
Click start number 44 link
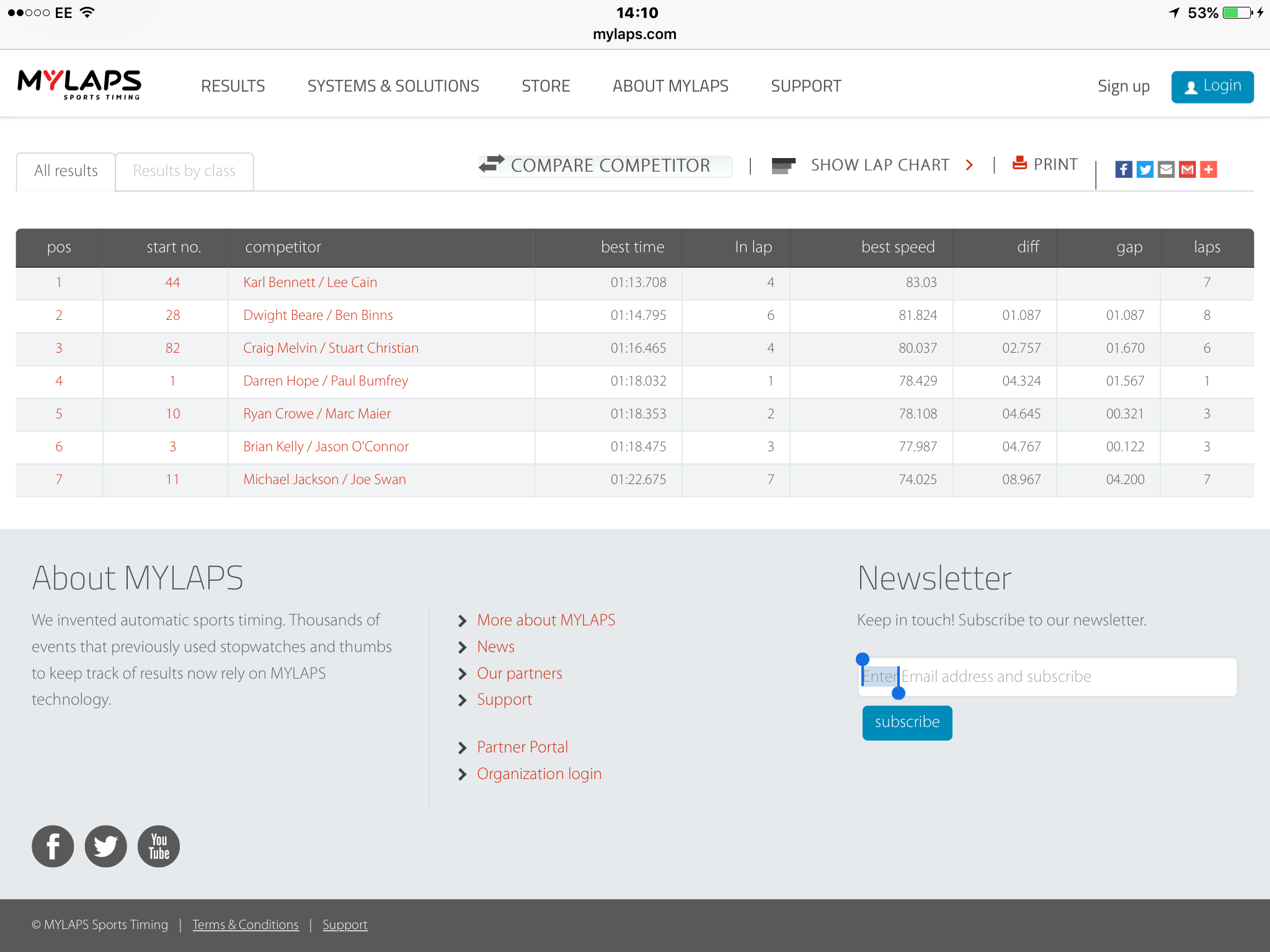coord(172,283)
